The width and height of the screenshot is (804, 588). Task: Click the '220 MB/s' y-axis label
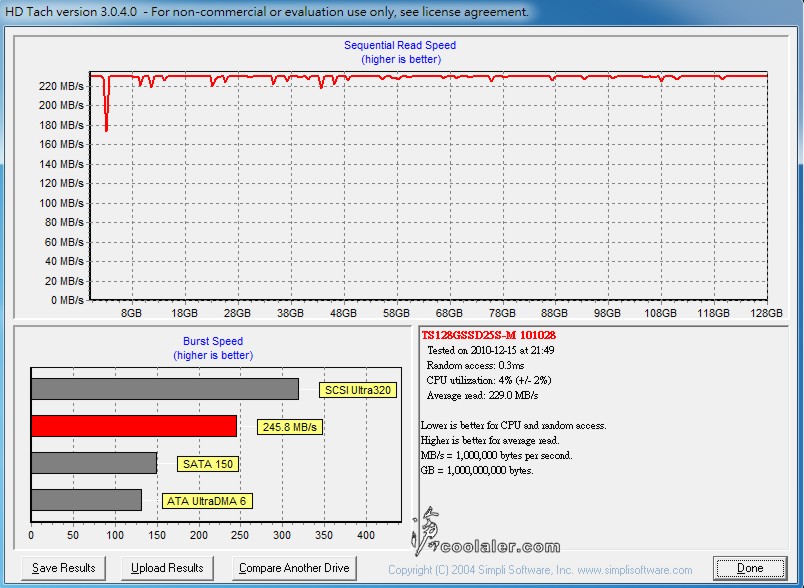coord(61,86)
